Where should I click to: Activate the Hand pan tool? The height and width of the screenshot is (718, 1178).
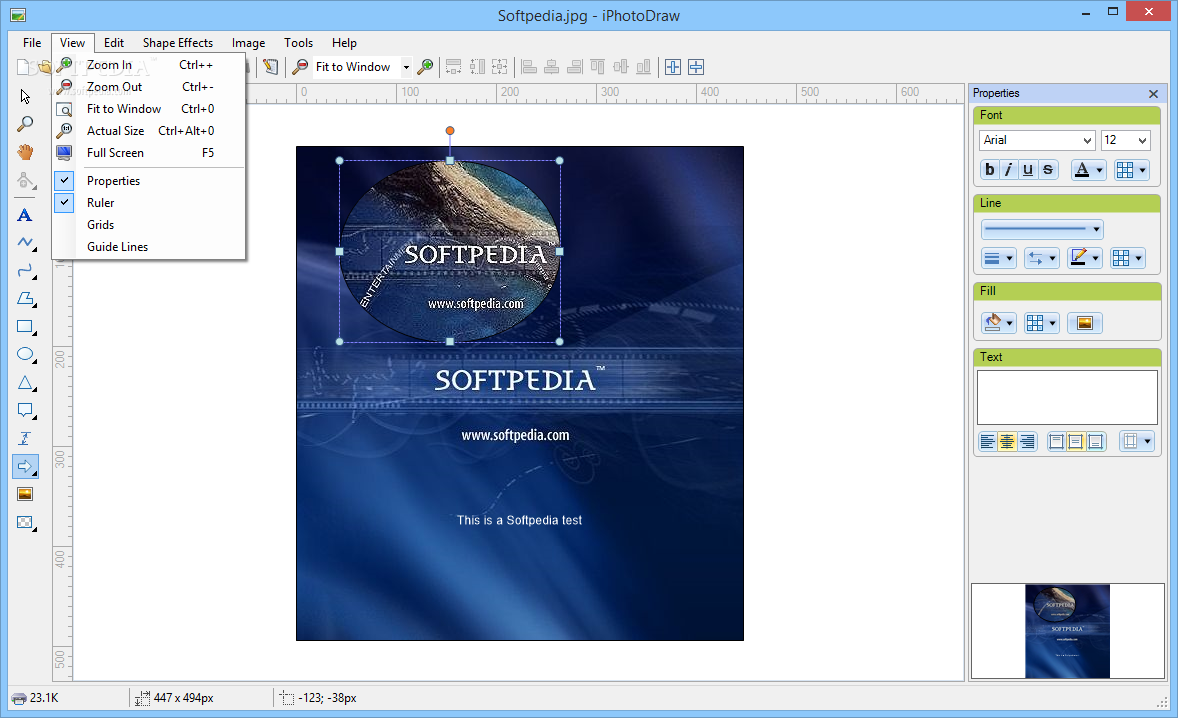click(25, 152)
